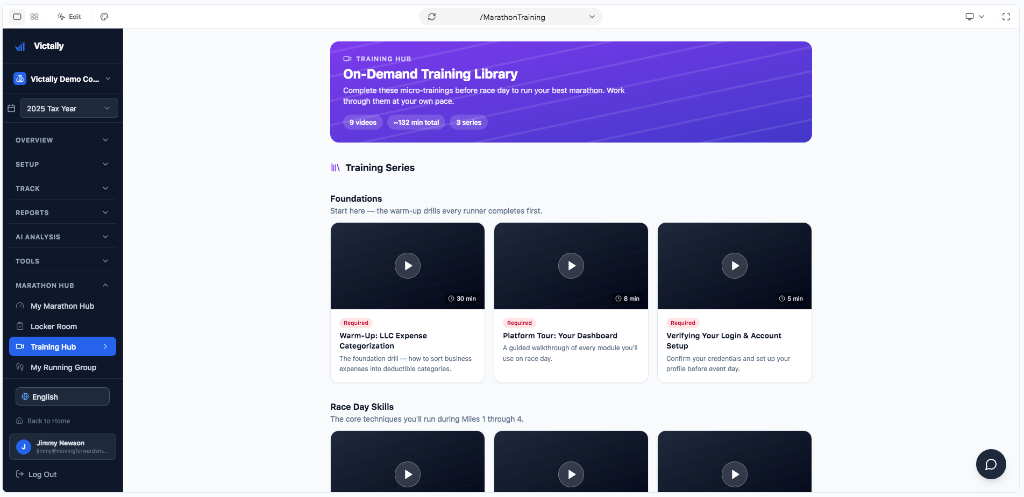
Task: Click the Required tag on Verifying Login card
Action: 682,323
